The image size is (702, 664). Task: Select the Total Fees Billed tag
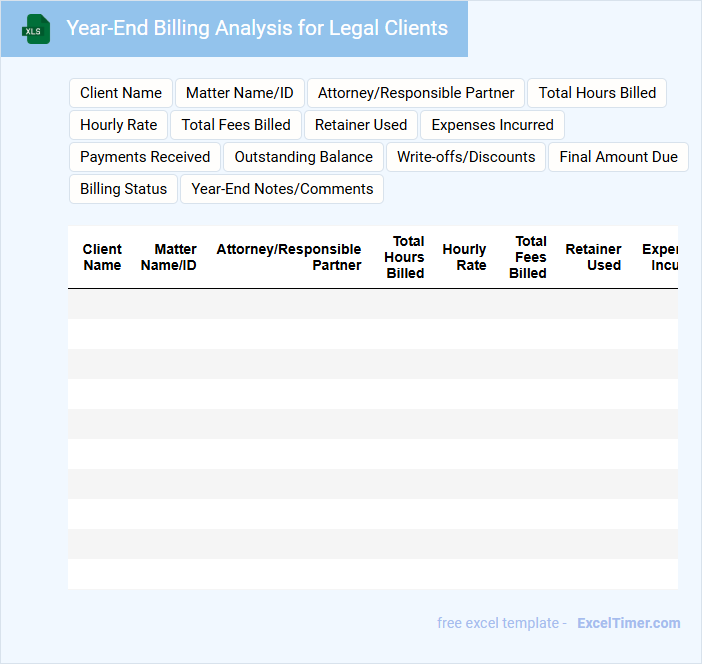[x=236, y=125]
